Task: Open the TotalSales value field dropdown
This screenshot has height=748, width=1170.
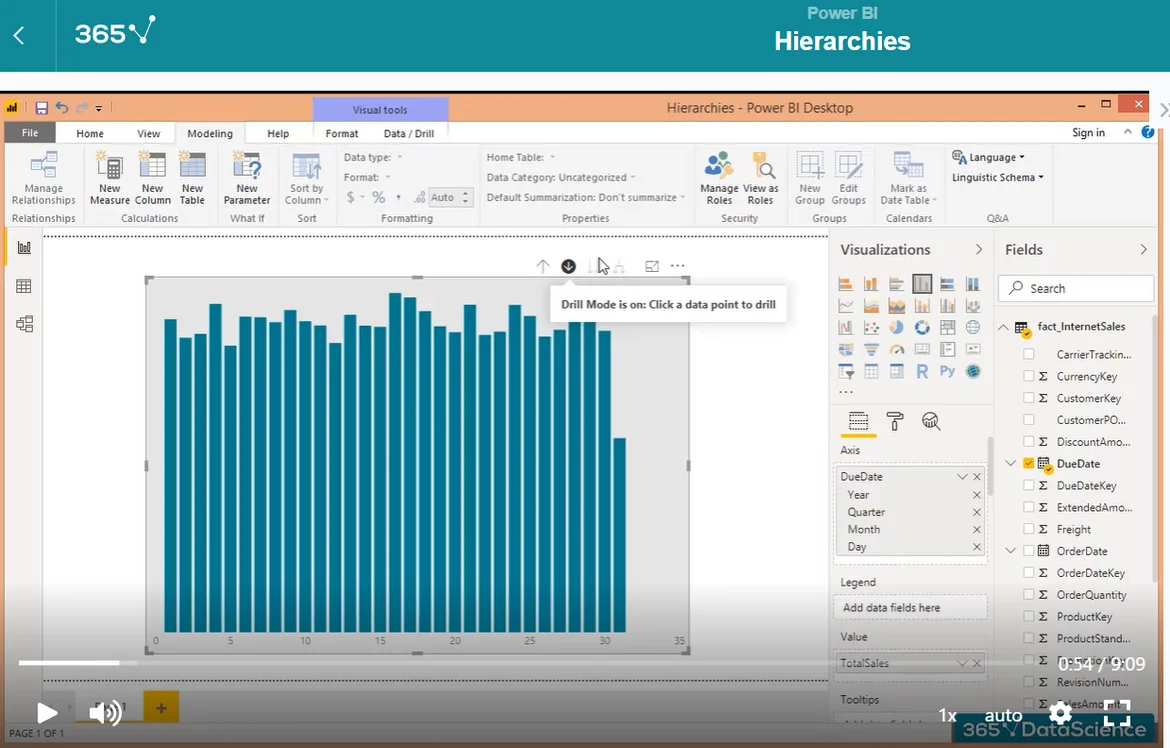Action: [x=962, y=663]
